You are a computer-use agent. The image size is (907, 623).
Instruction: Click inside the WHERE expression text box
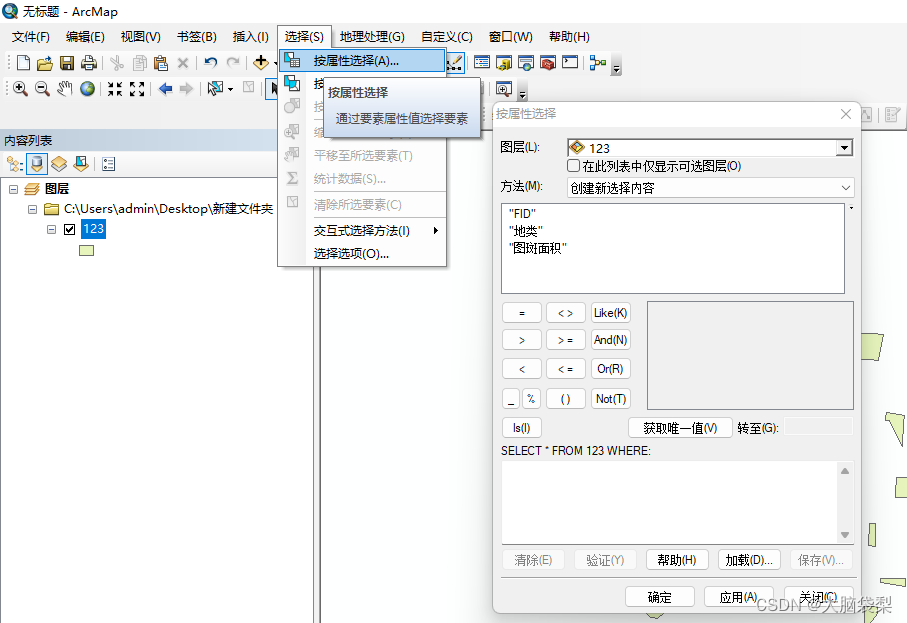click(670, 502)
